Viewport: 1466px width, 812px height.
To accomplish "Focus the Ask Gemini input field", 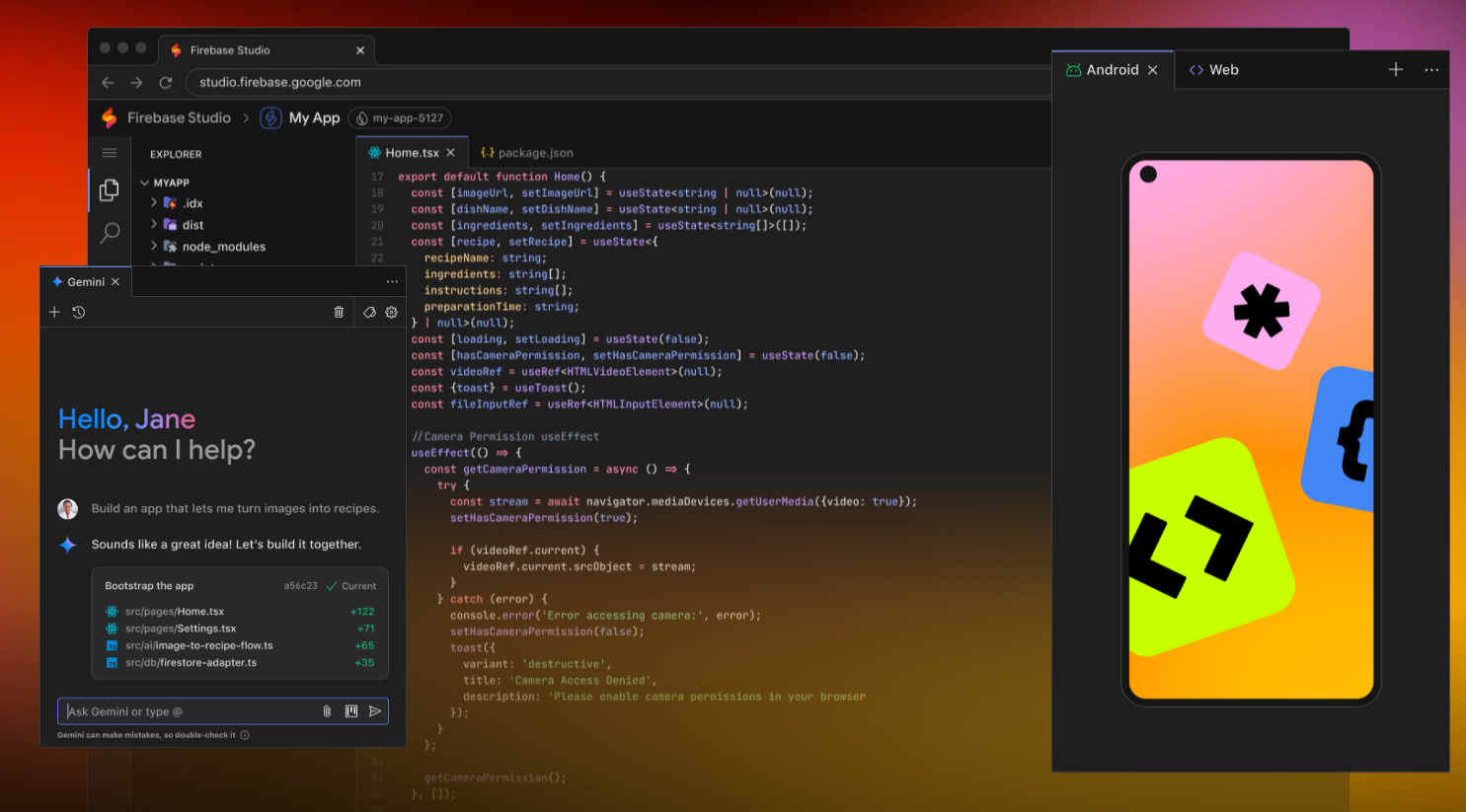I will pyautogui.click(x=188, y=711).
